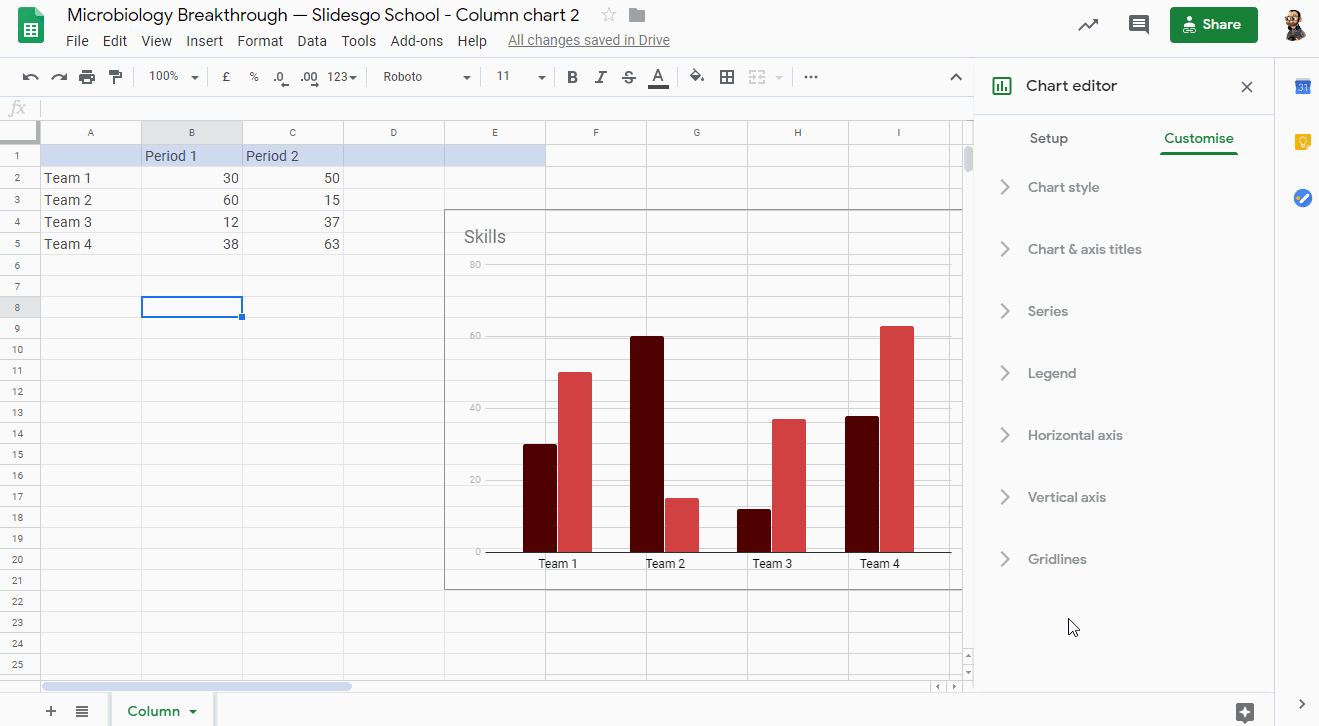Open the 123 number format dropdown
The image size is (1319, 726).
pos(343,77)
